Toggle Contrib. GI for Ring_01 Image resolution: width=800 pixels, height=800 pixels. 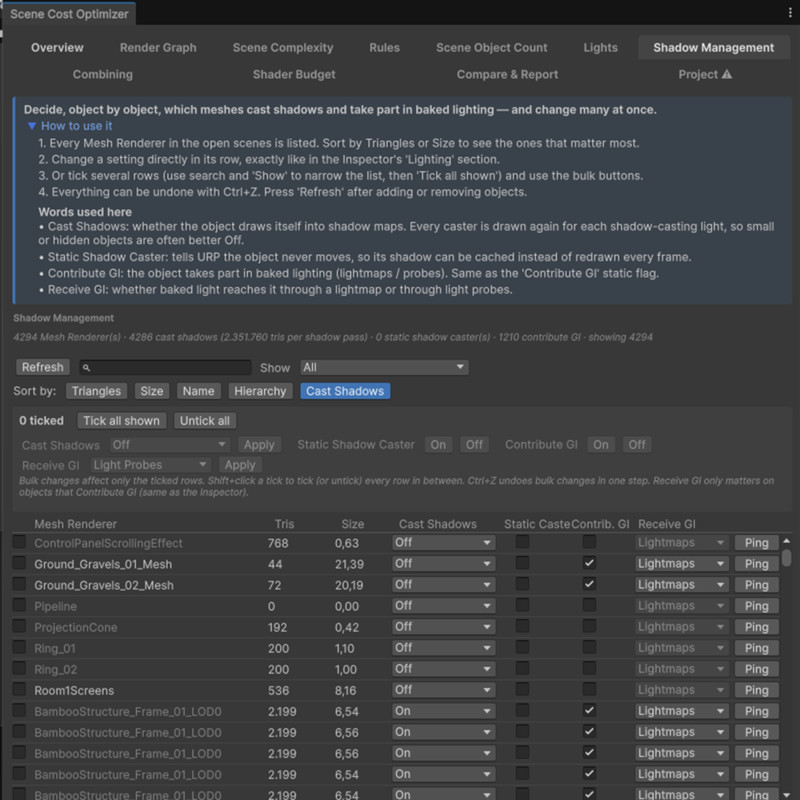(x=589, y=647)
